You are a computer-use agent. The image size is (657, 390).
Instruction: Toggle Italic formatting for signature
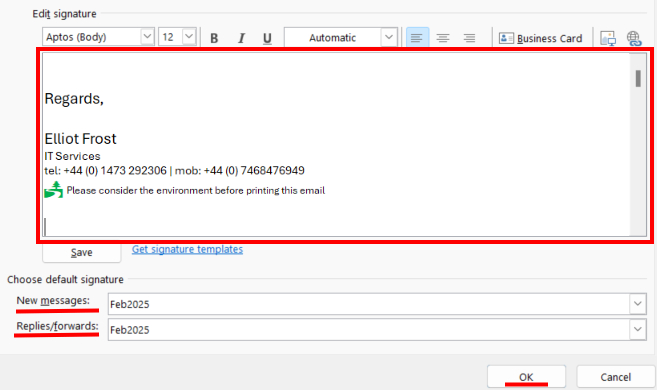click(x=241, y=38)
